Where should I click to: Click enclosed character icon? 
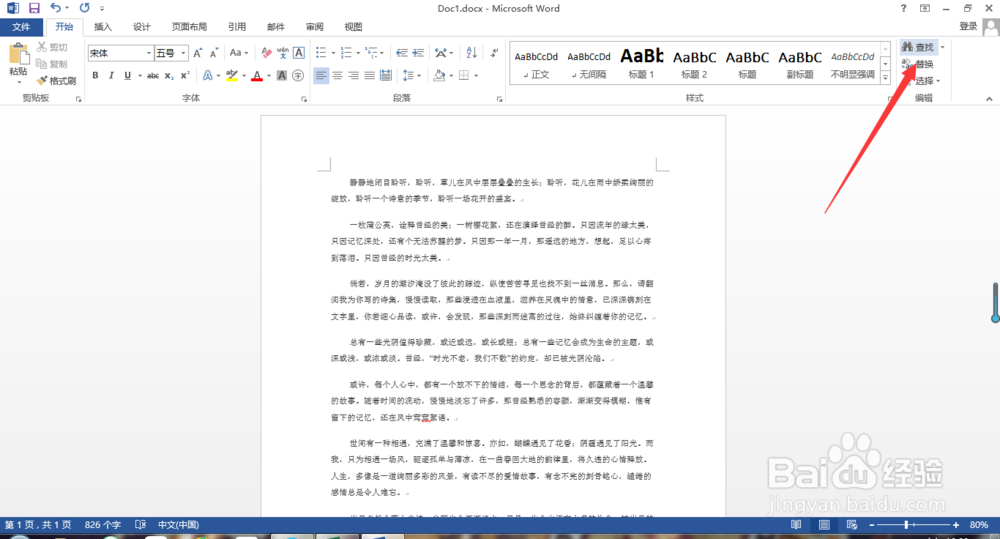pyautogui.click(x=298, y=75)
